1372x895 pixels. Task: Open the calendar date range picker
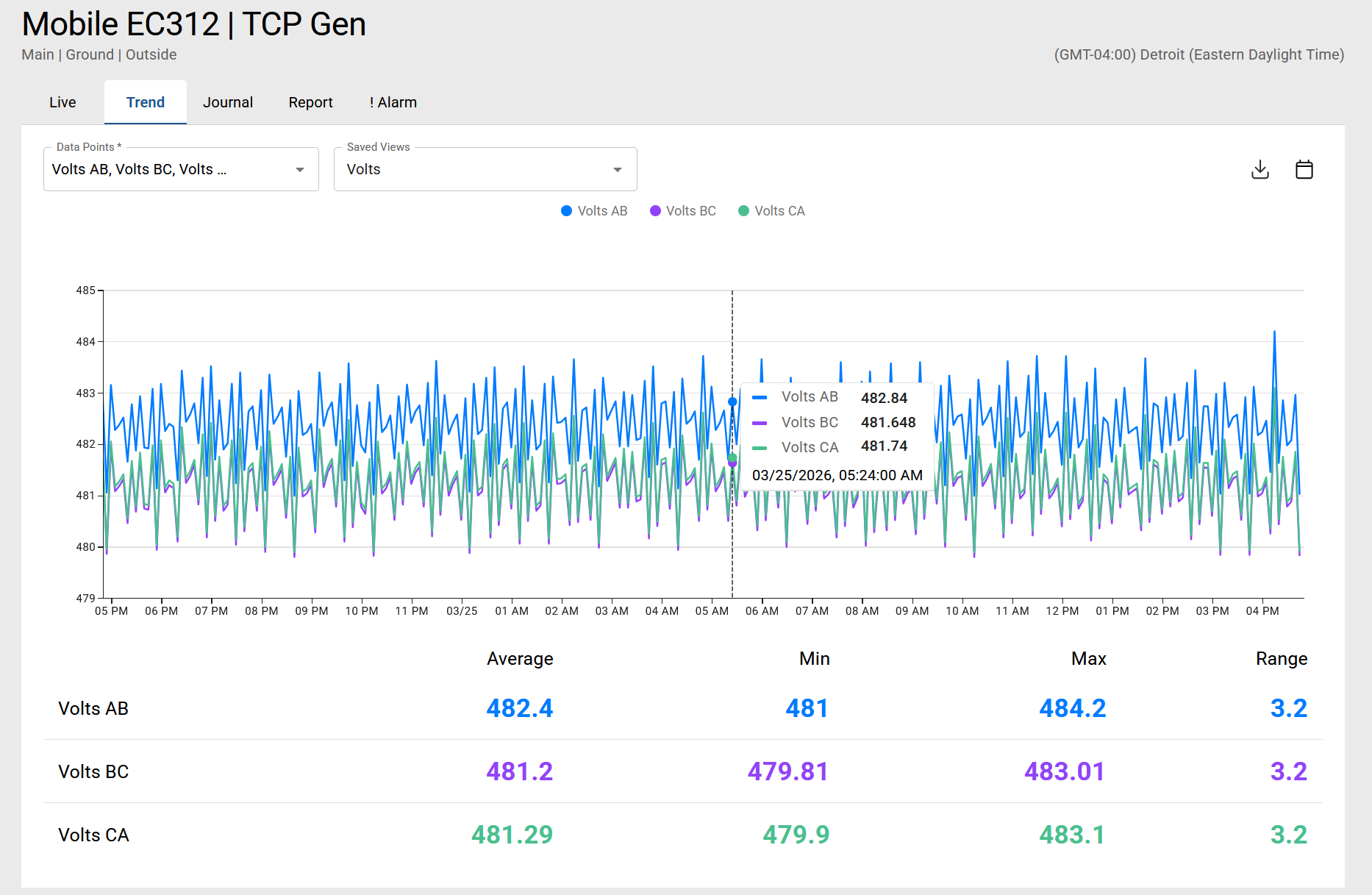[x=1304, y=170]
